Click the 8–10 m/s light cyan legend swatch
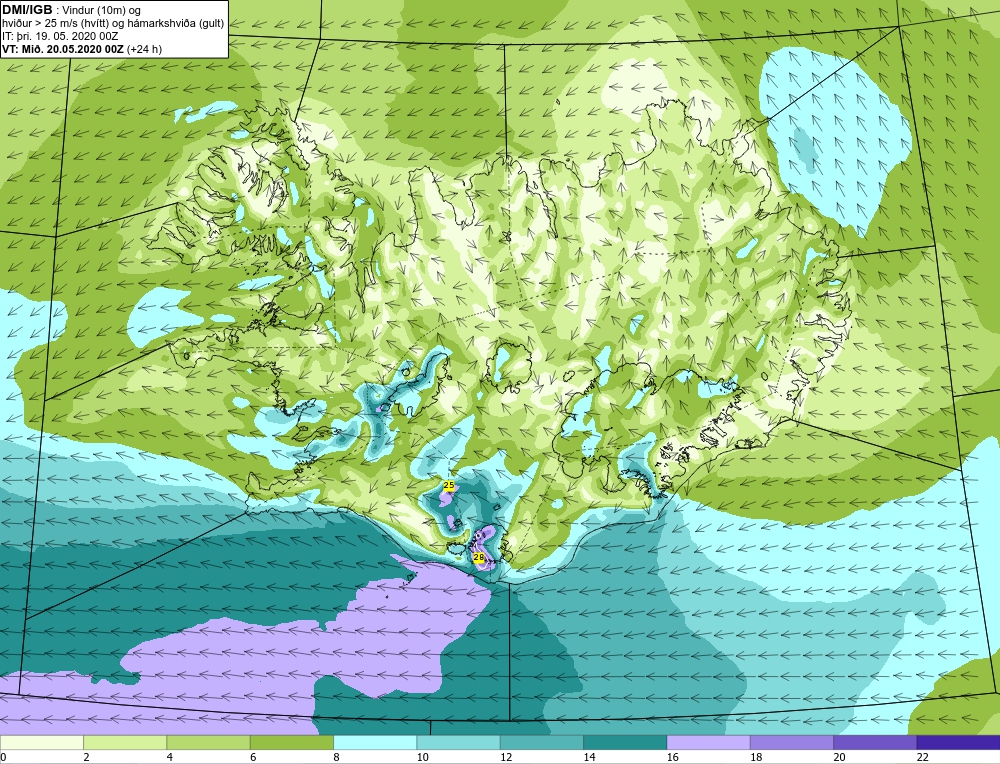Image resolution: width=1000 pixels, height=764 pixels. click(375, 742)
